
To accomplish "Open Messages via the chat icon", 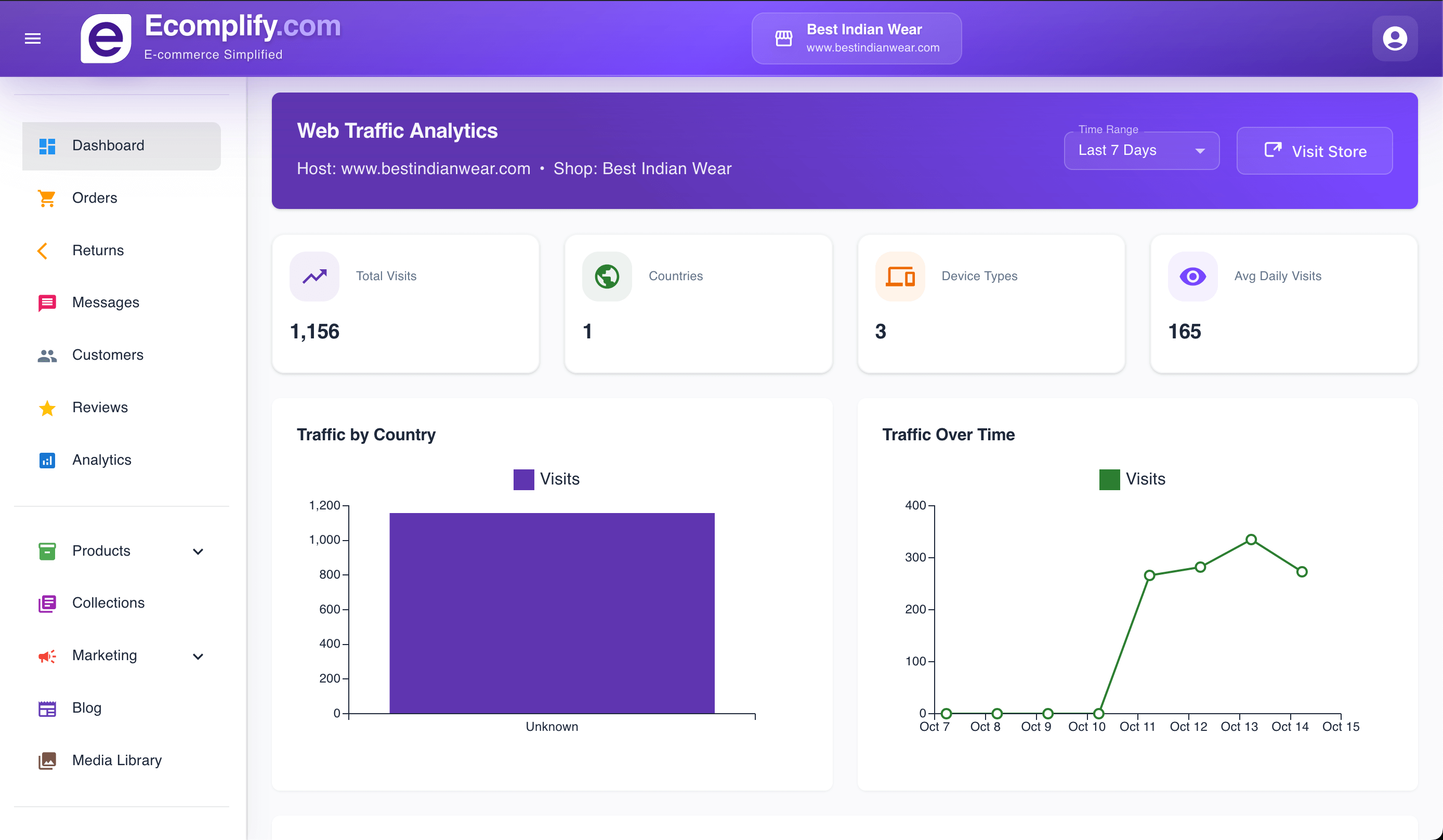I will point(46,303).
